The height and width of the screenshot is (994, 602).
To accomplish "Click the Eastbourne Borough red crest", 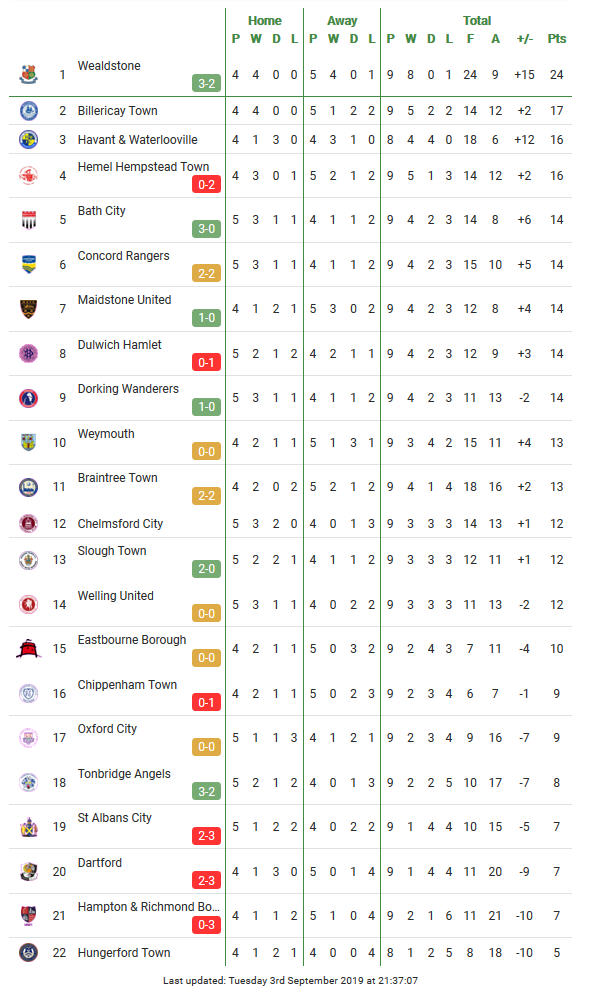I will (x=29, y=649).
